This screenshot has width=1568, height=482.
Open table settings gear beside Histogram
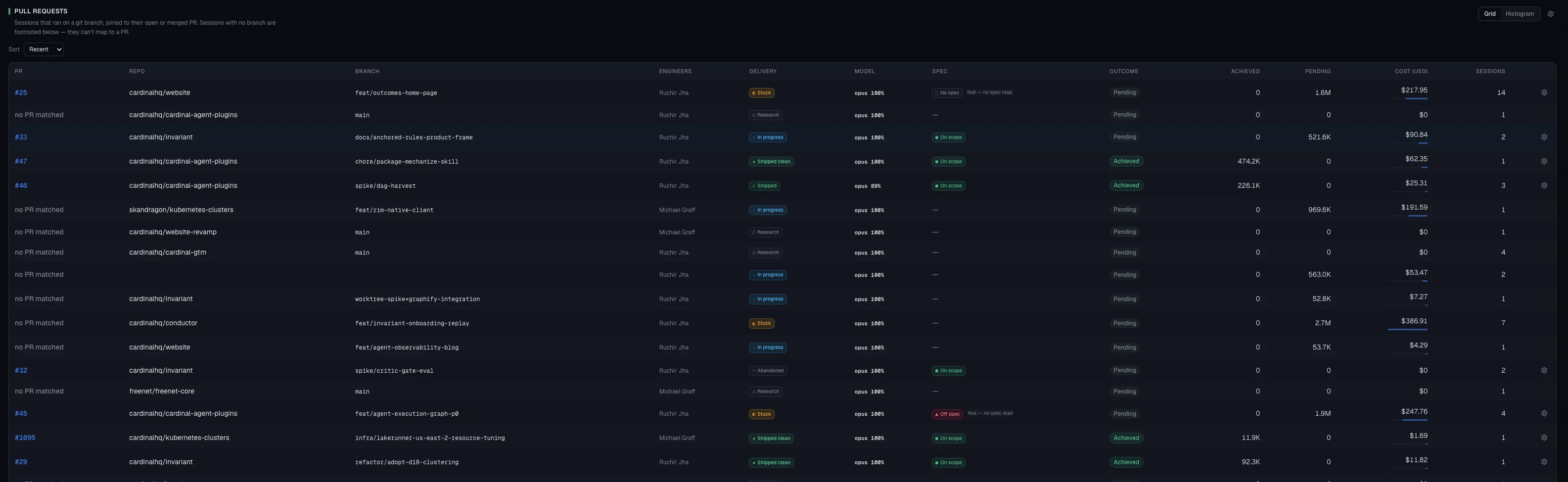(x=1550, y=14)
